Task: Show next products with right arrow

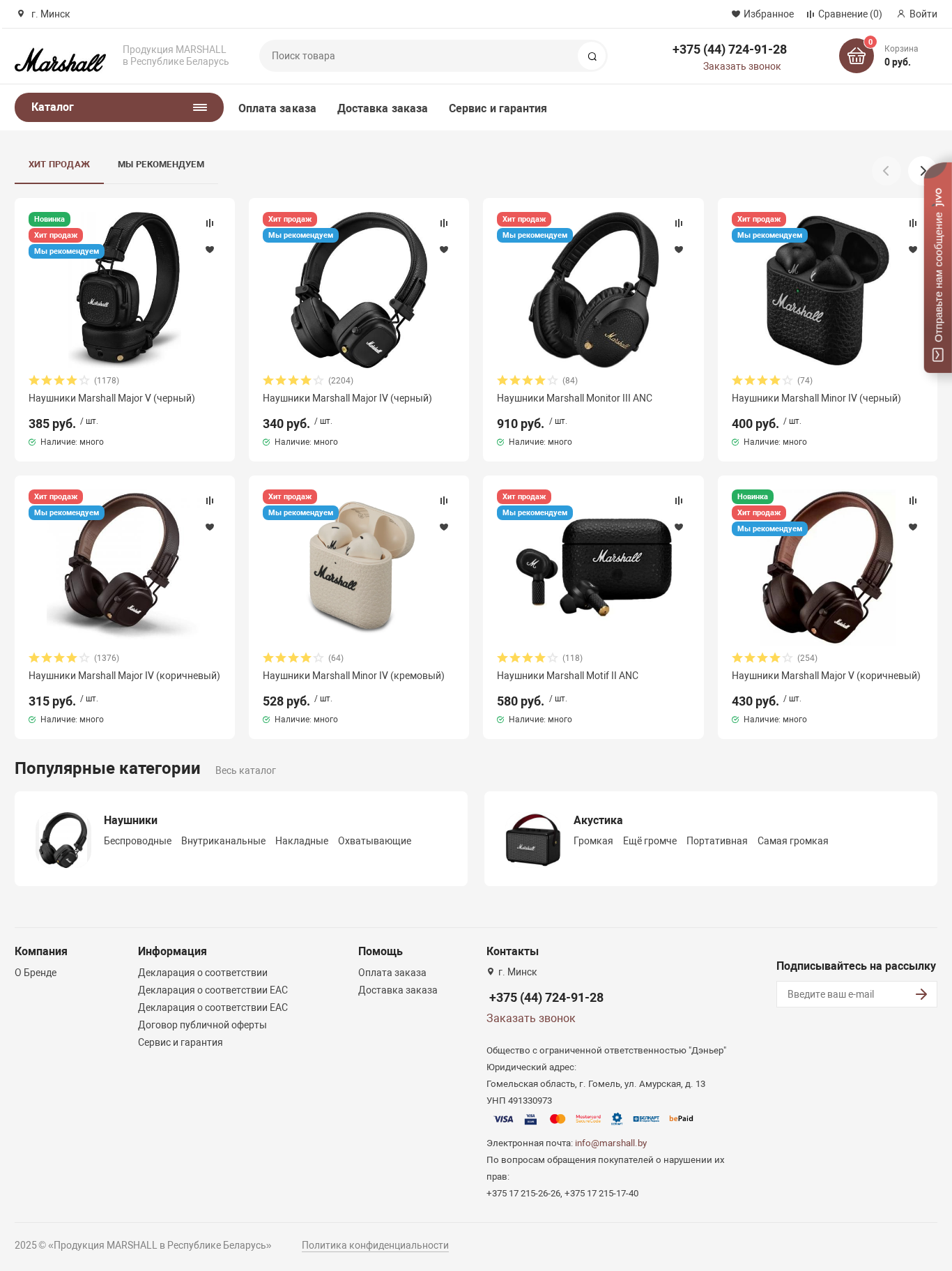Action: tap(923, 171)
